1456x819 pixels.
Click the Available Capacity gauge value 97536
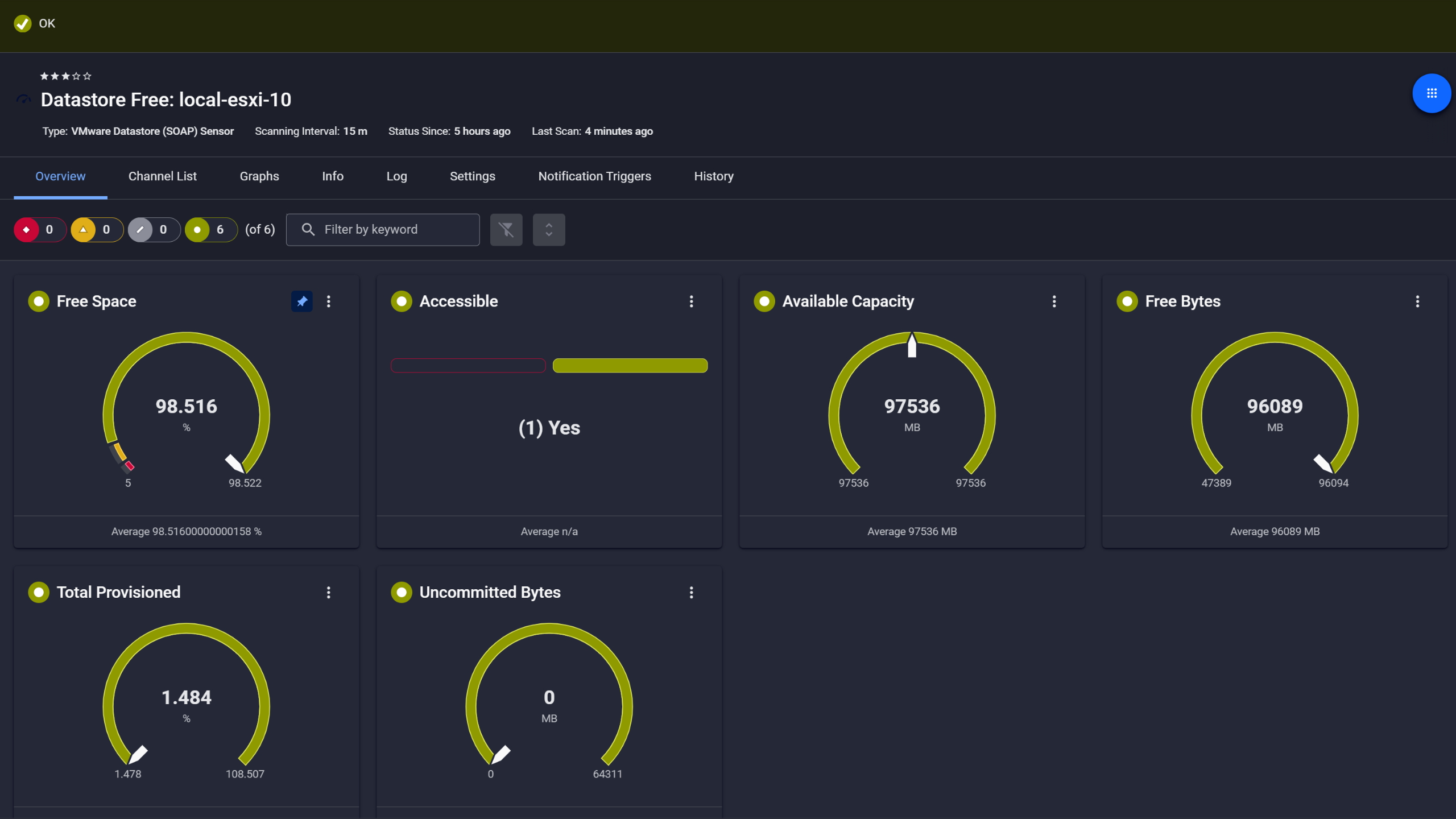[x=912, y=406]
